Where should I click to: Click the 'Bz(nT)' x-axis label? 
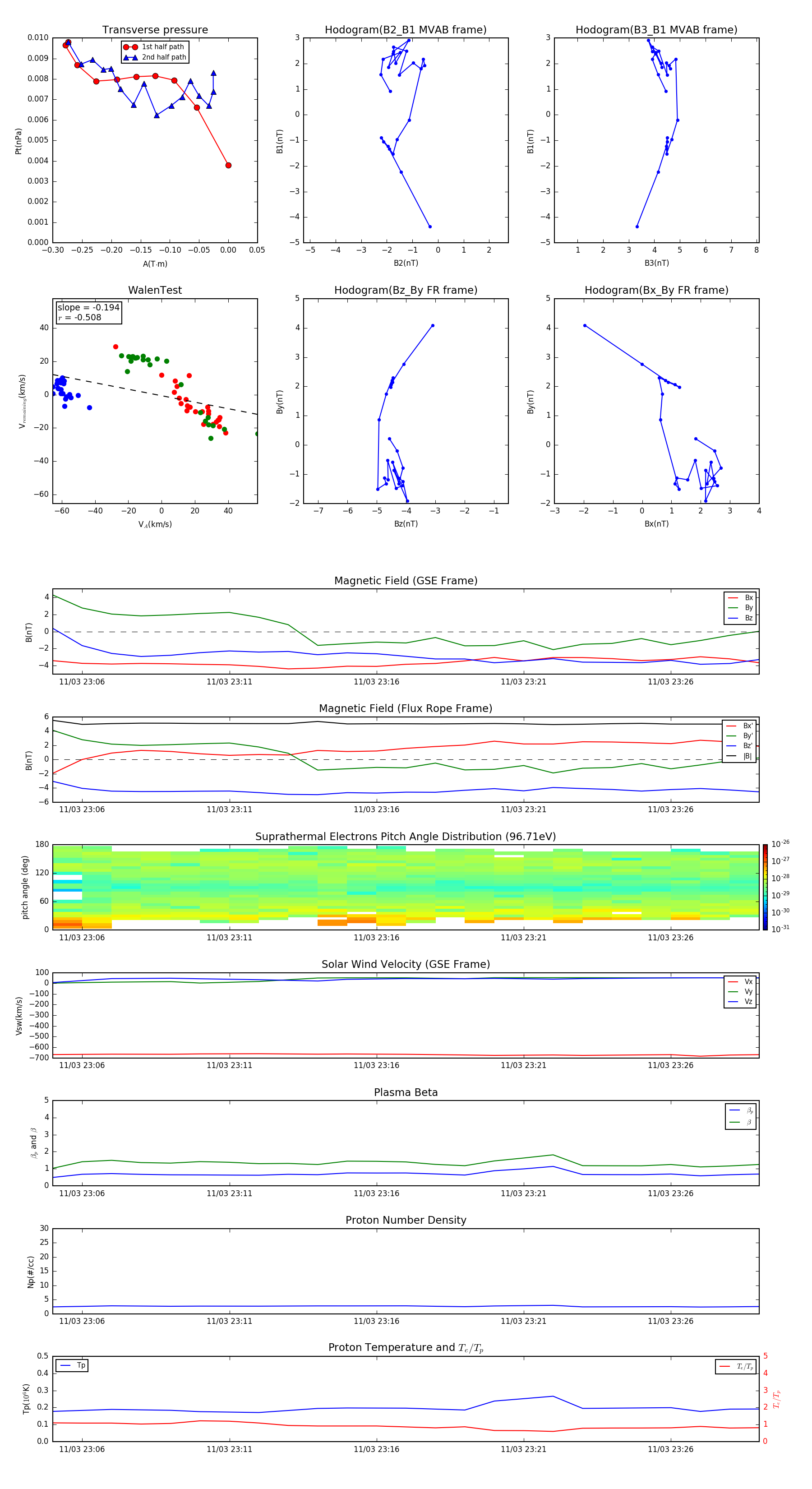tap(406, 524)
